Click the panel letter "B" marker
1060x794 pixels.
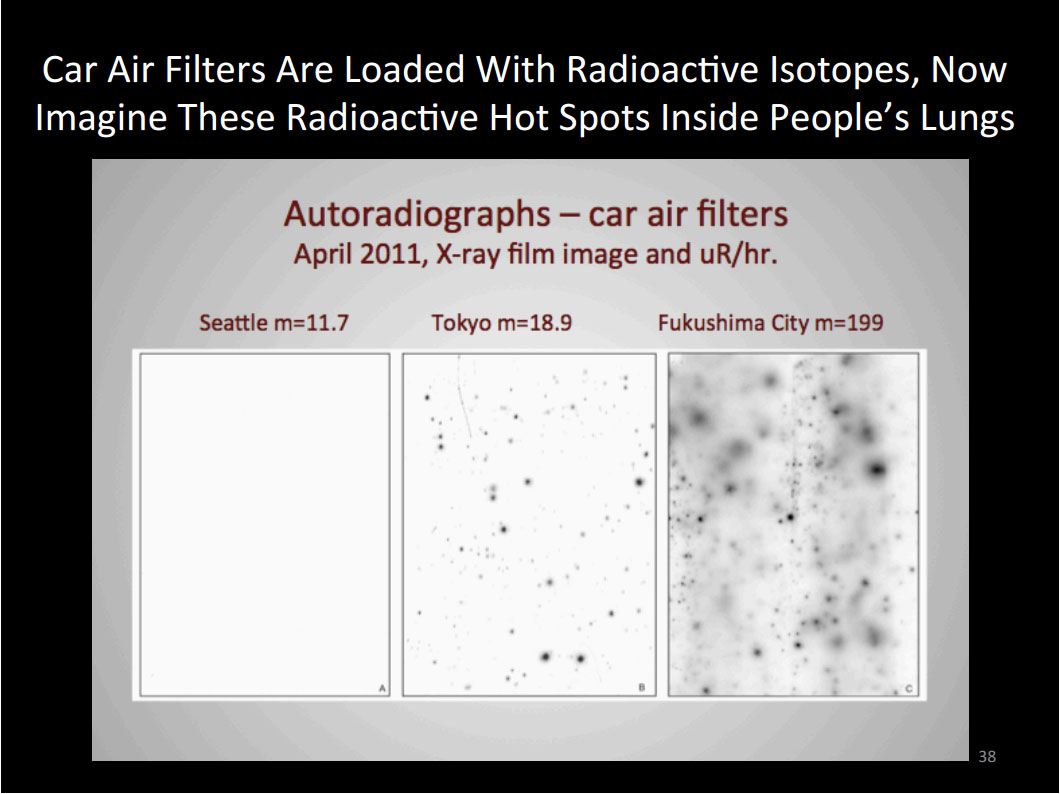[x=641, y=688]
